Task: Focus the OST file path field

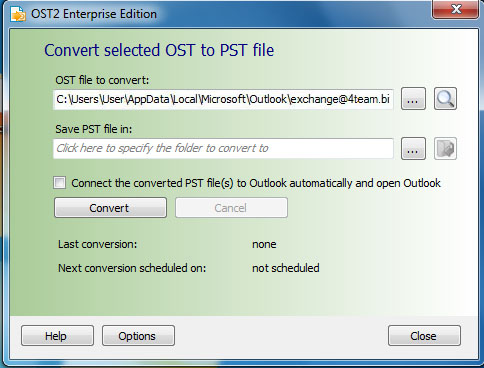Action: coord(223,99)
